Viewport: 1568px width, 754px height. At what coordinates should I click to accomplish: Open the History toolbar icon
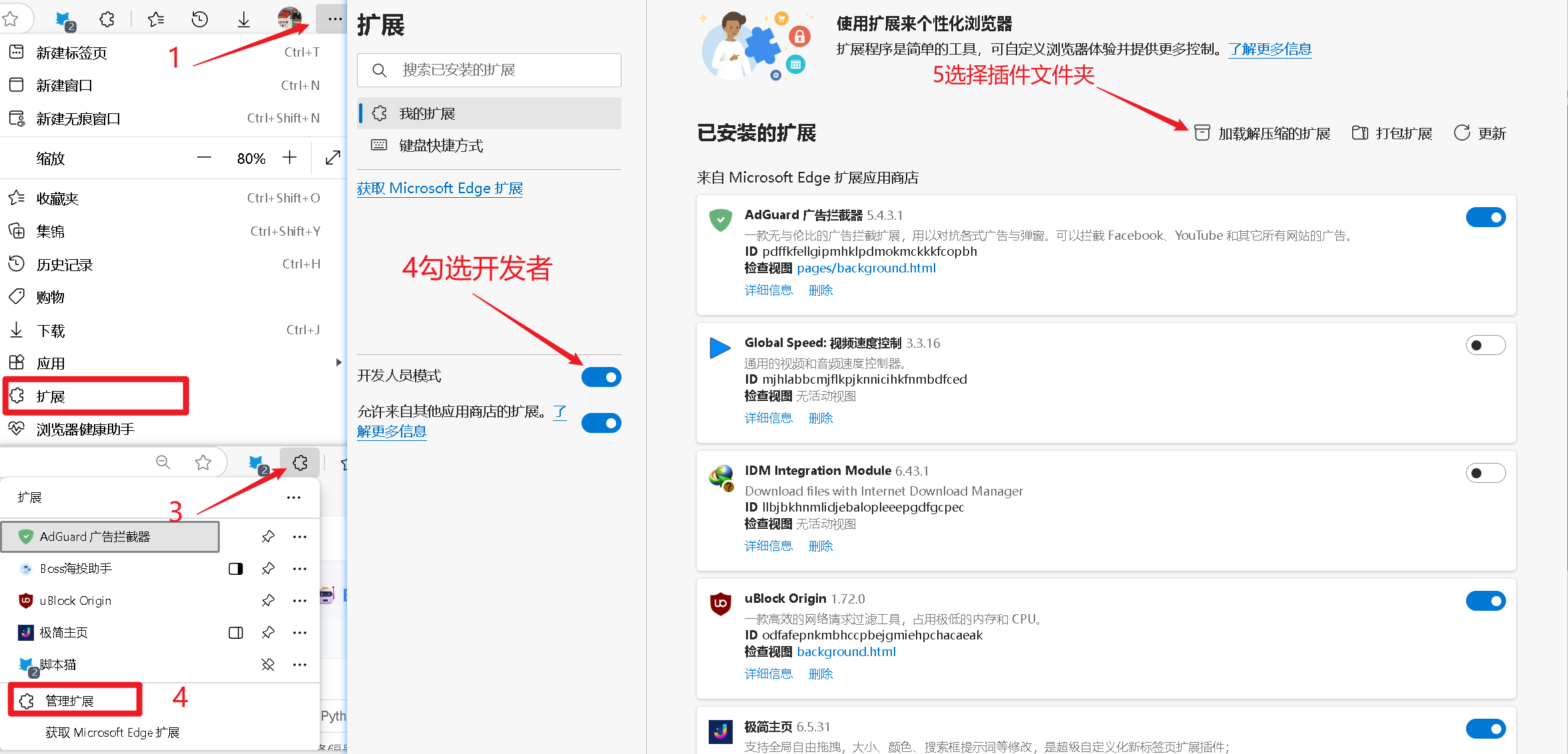coord(200,20)
